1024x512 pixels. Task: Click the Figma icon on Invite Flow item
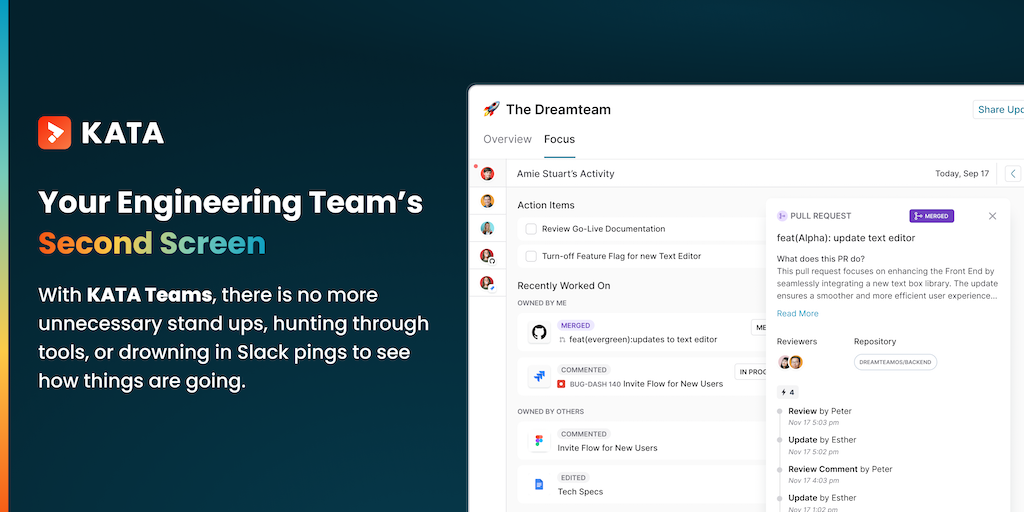539,441
